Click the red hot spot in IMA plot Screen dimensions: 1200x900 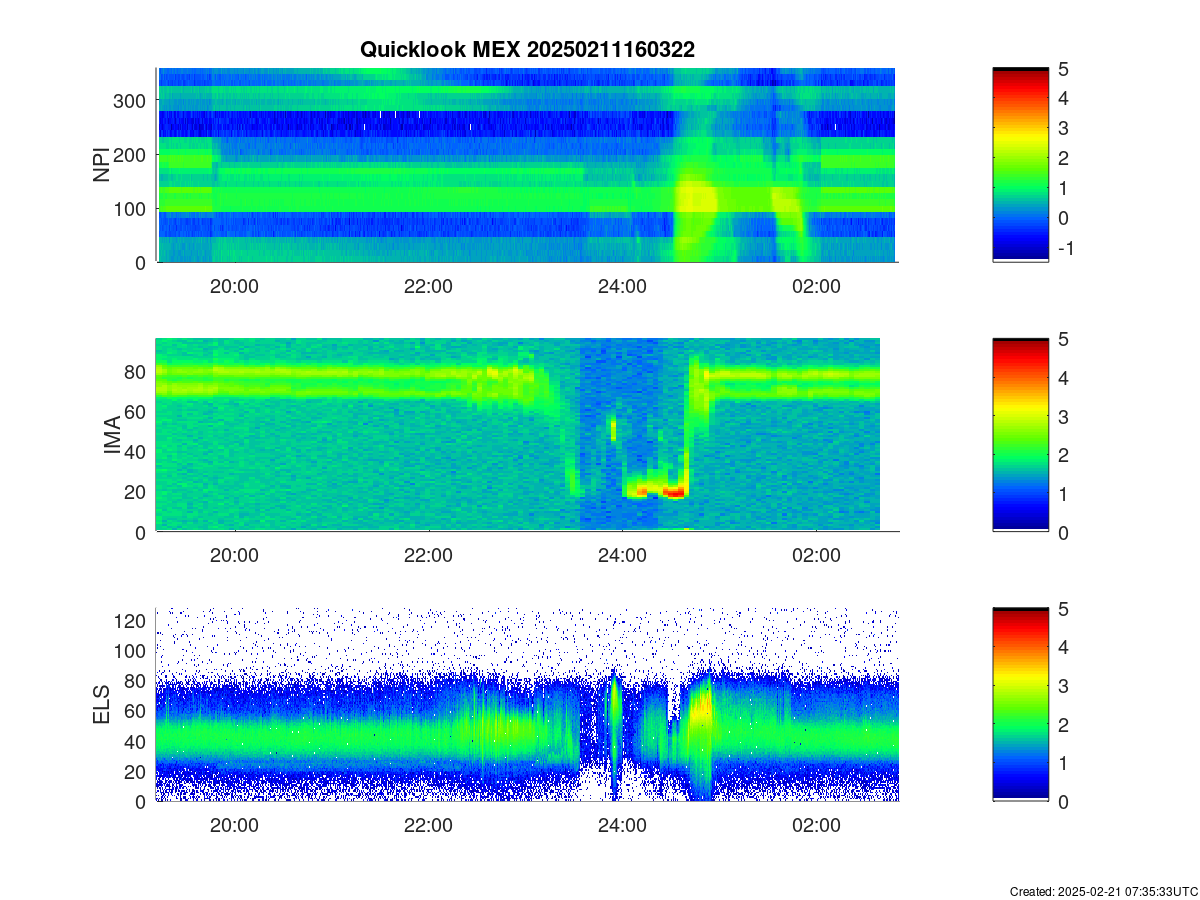675,492
